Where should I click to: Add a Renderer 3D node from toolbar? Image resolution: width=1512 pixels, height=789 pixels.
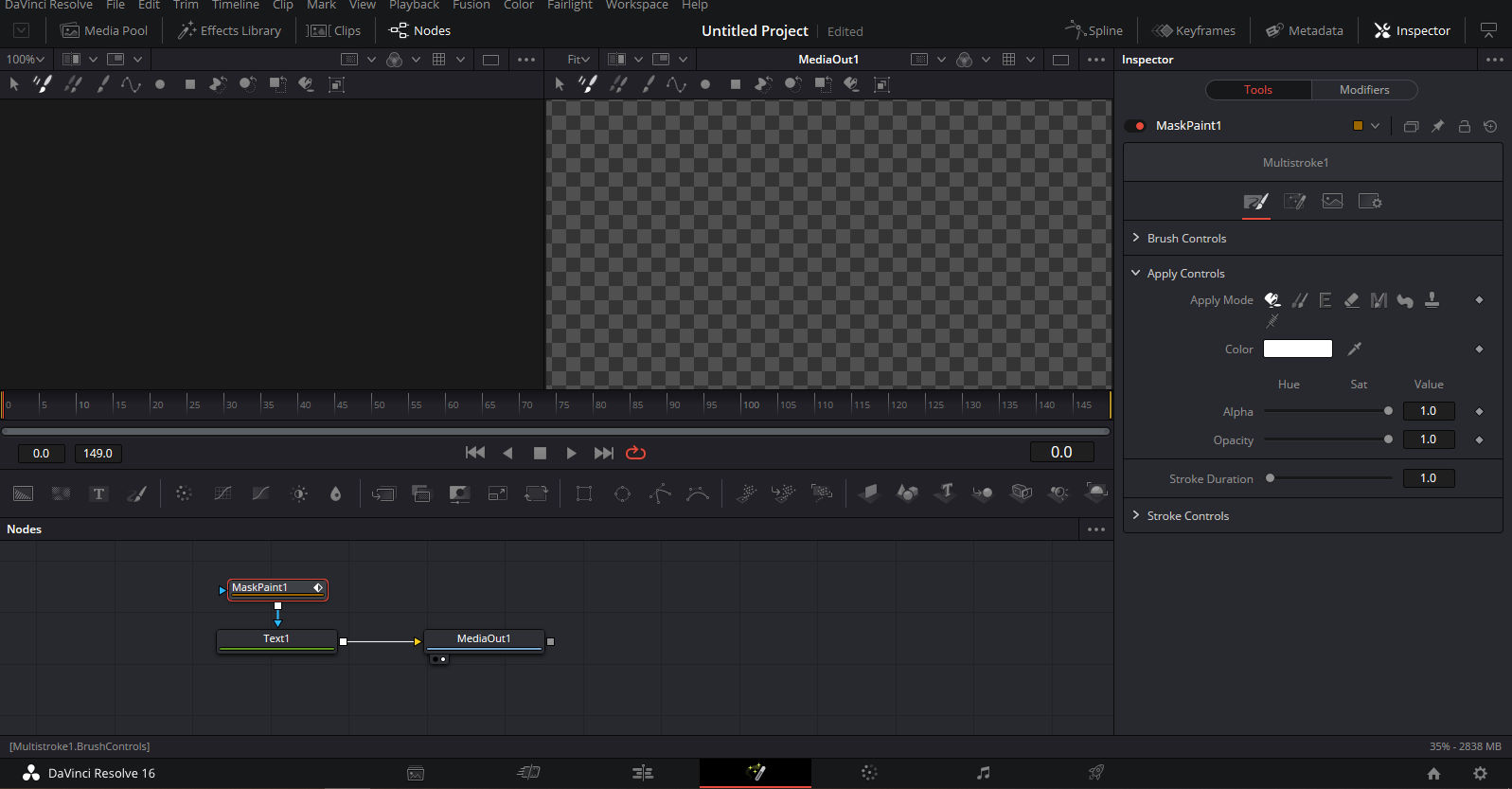(x=1096, y=492)
